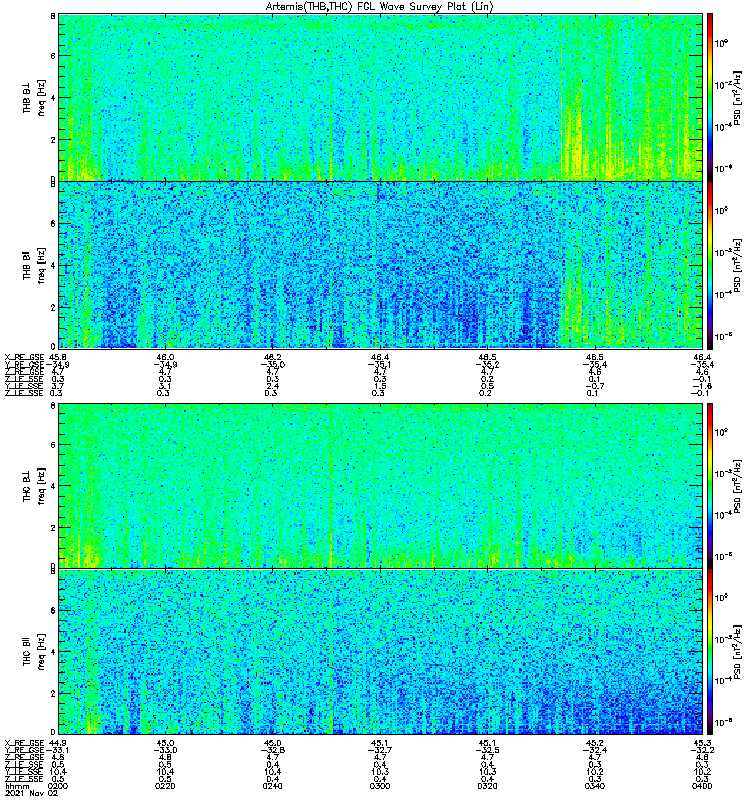Screen dimensions: 750x800
Task: Click the plot title Artemis(THB,THC) FGL Wave Survey Plot
Action: coord(379,7)
